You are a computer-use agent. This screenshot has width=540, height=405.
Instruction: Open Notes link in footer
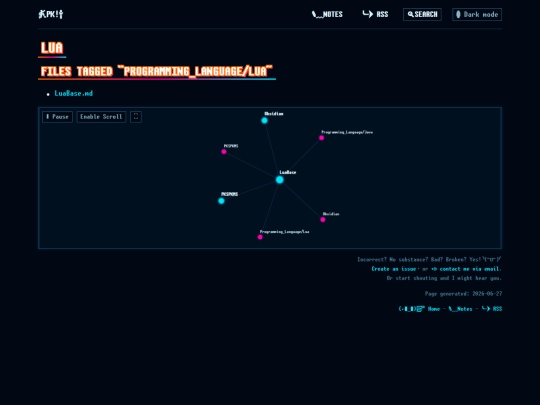(460, 309)
